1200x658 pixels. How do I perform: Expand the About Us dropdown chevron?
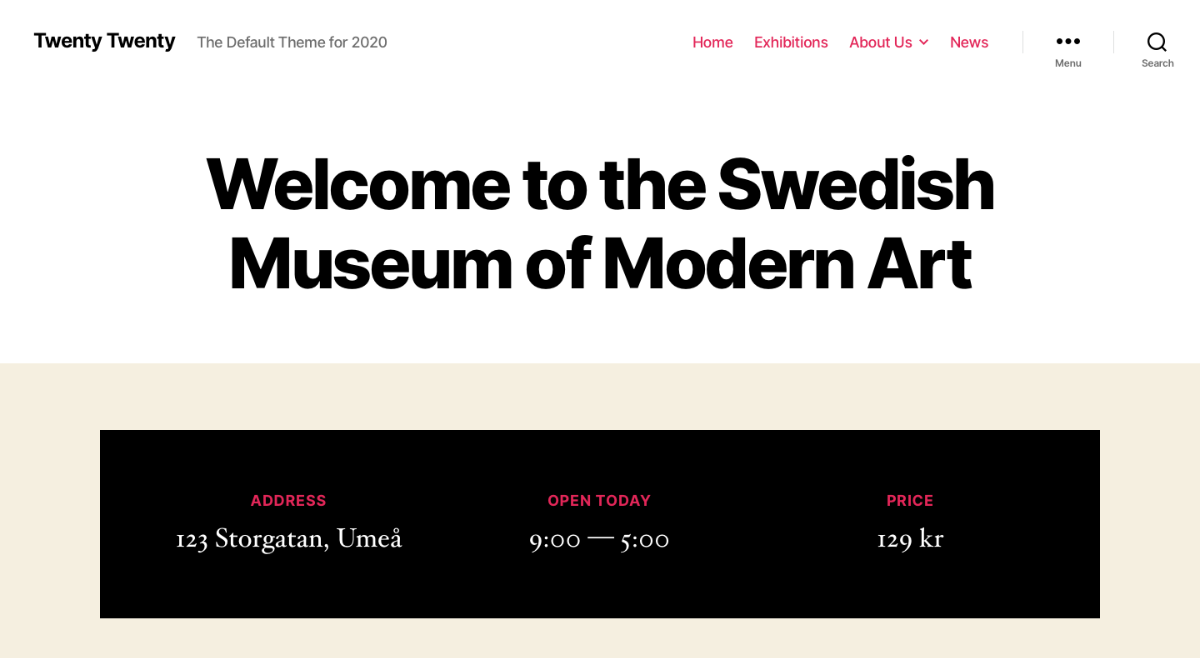(924, 42)
